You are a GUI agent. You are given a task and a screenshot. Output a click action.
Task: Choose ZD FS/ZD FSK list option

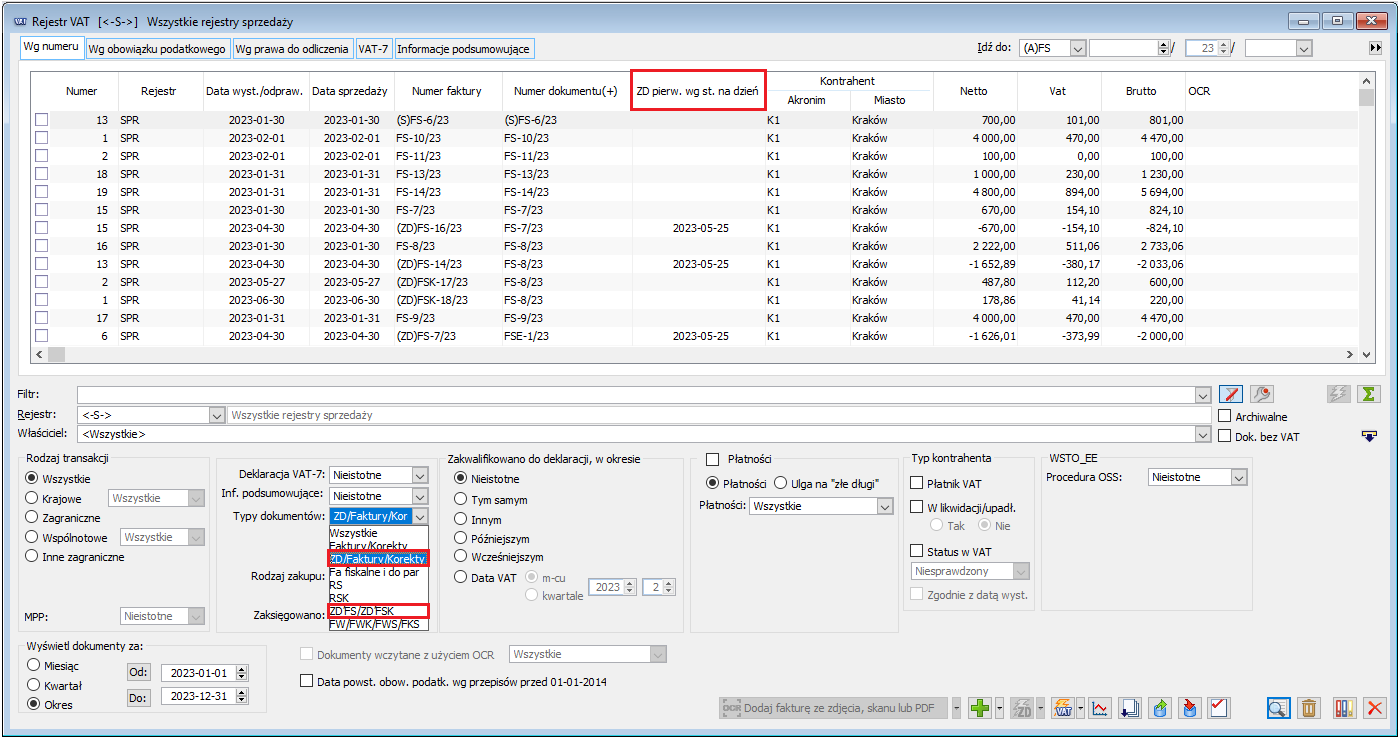(378, 611)
